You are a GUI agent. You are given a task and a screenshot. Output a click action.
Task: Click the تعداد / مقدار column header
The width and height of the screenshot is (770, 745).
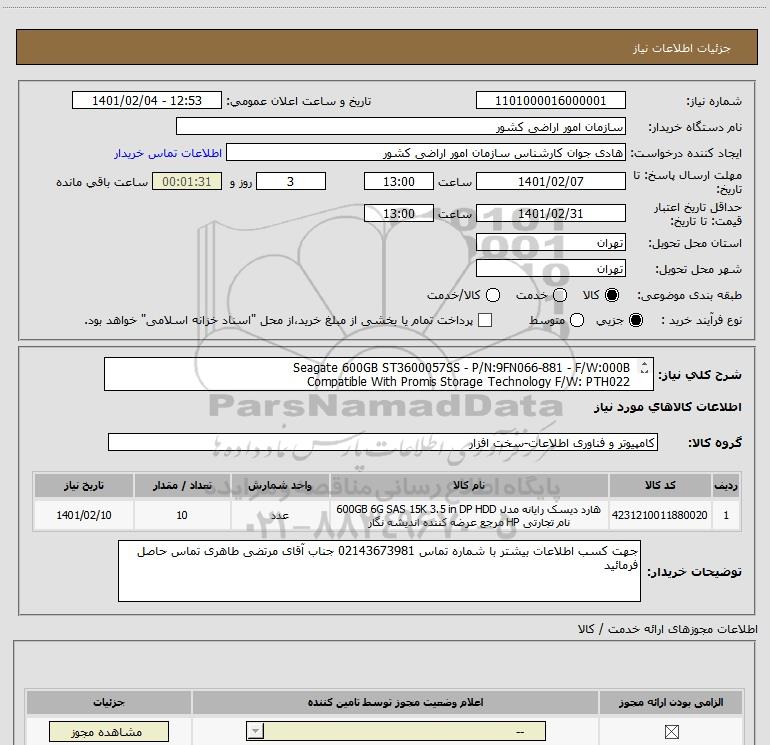click(x=182, y=486)
